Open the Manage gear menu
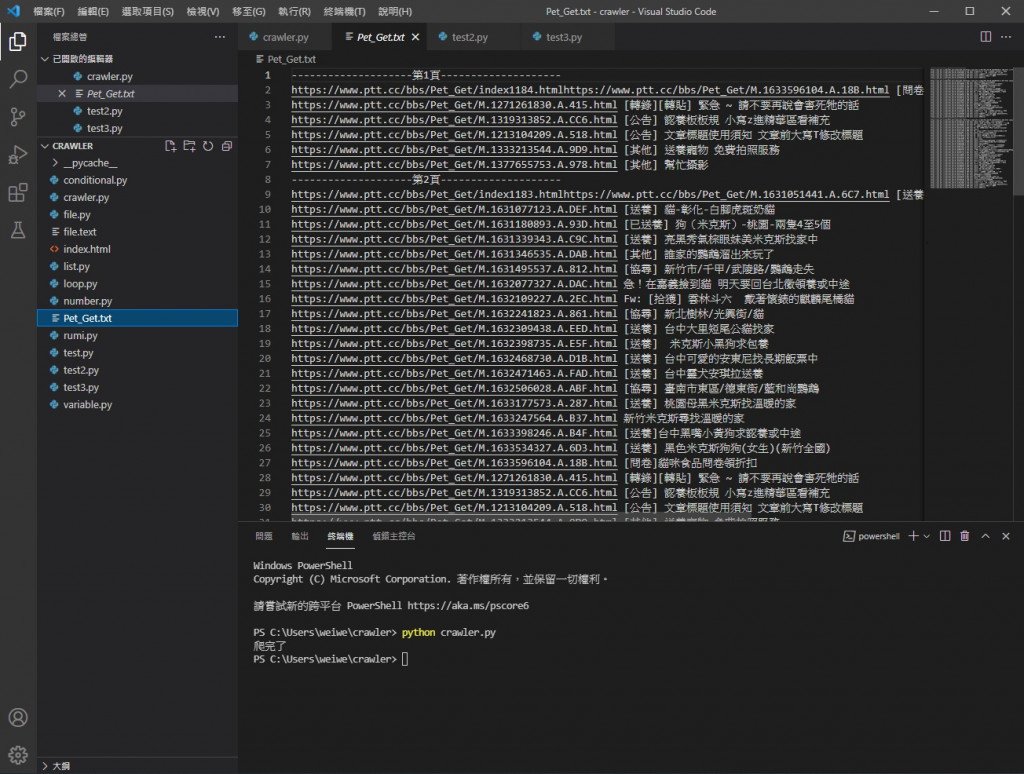This screenshot has height=774, width=1024. (x=18, y=754)
